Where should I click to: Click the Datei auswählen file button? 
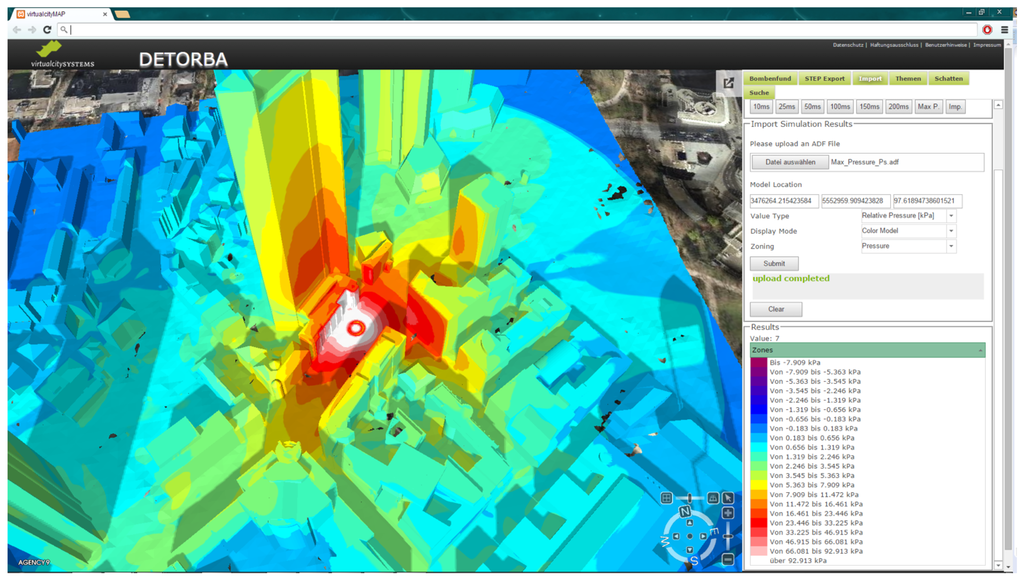click(789, 162)
